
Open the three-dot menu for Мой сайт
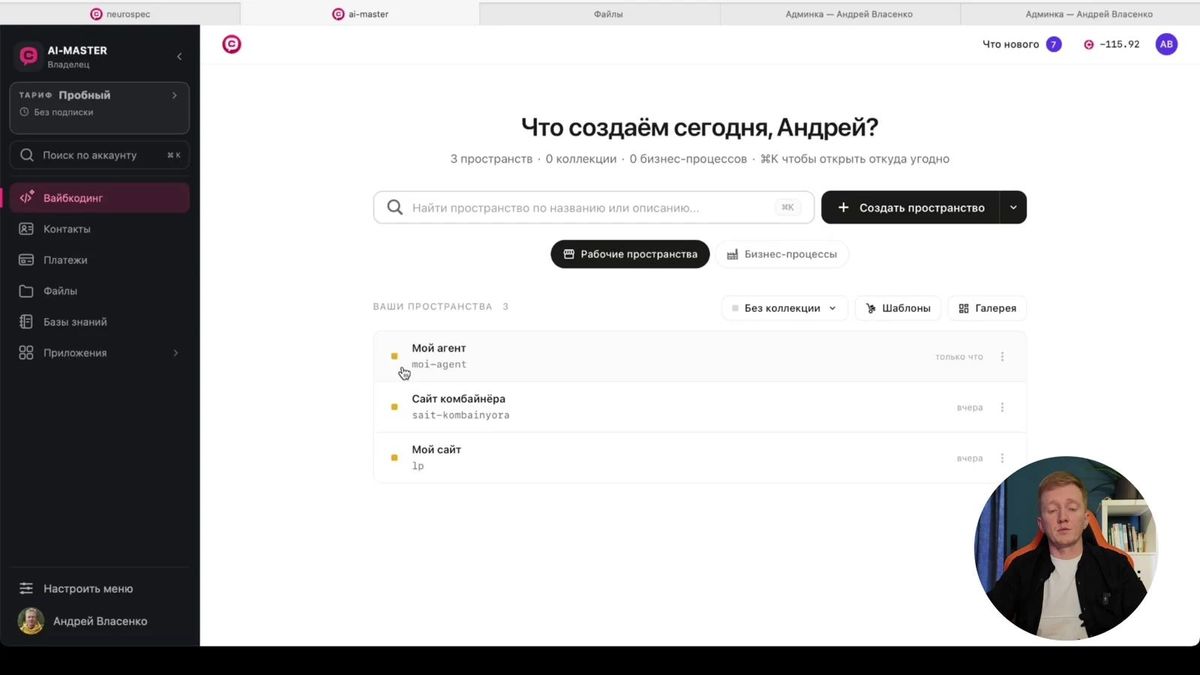click(1003, 458)
